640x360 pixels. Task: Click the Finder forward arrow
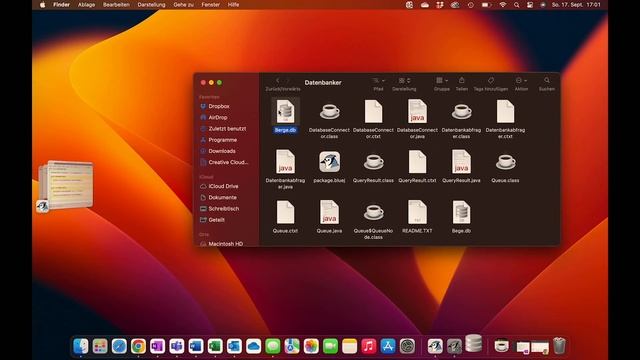tap(287, 81)
